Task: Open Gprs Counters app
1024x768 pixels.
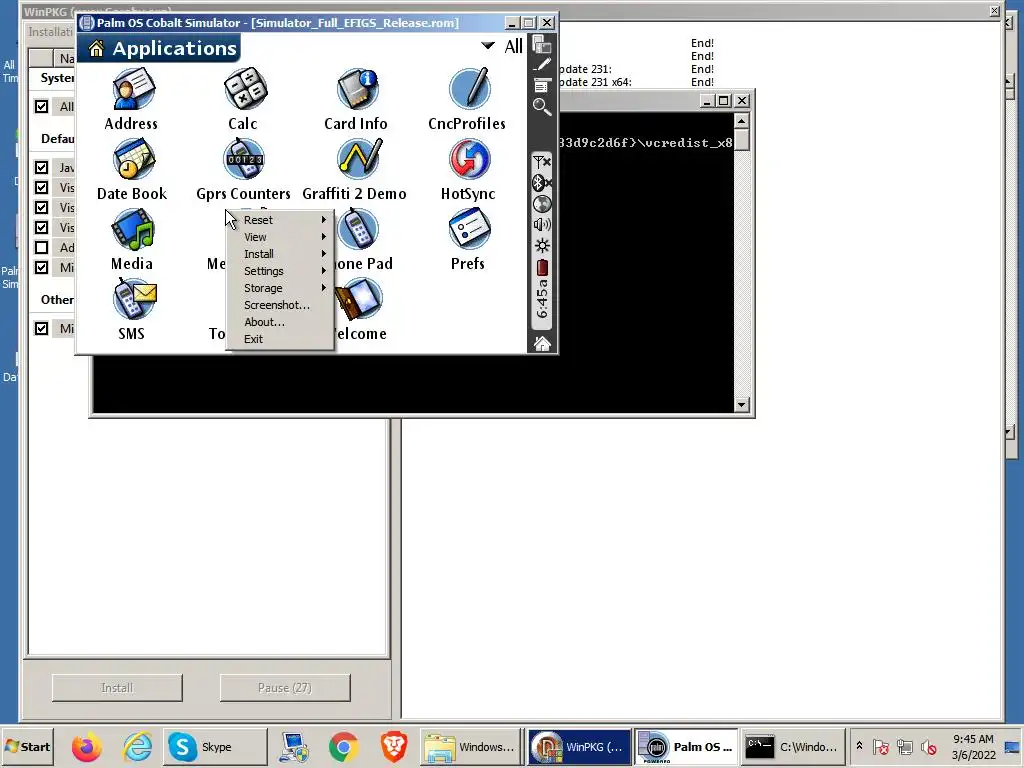Action: [x=244, y=170]
